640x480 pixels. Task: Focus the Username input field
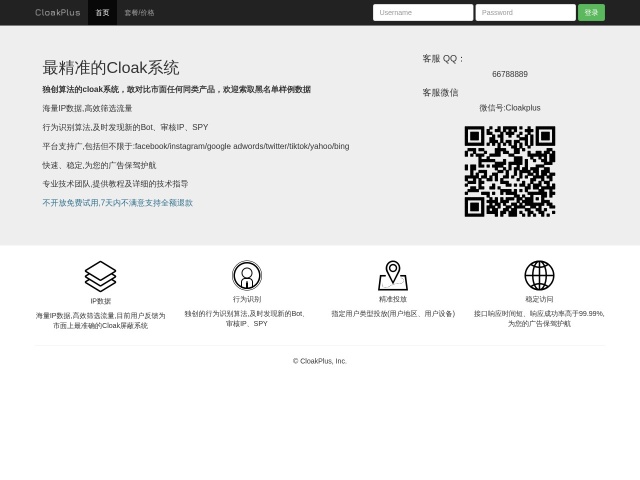point(423,13)
